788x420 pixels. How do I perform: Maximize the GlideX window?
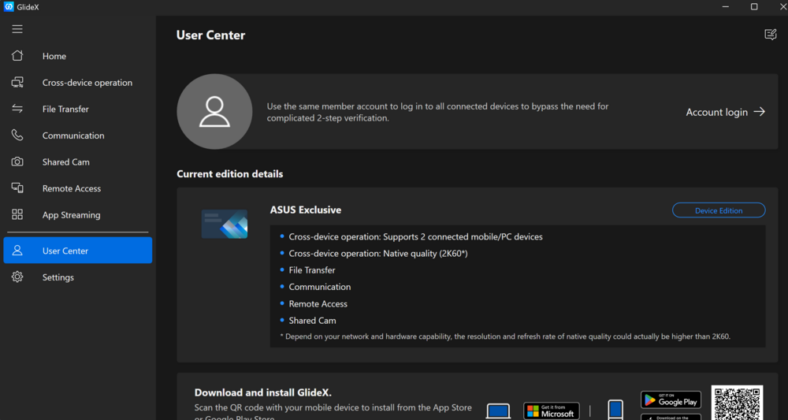click(x=754, y=7)
